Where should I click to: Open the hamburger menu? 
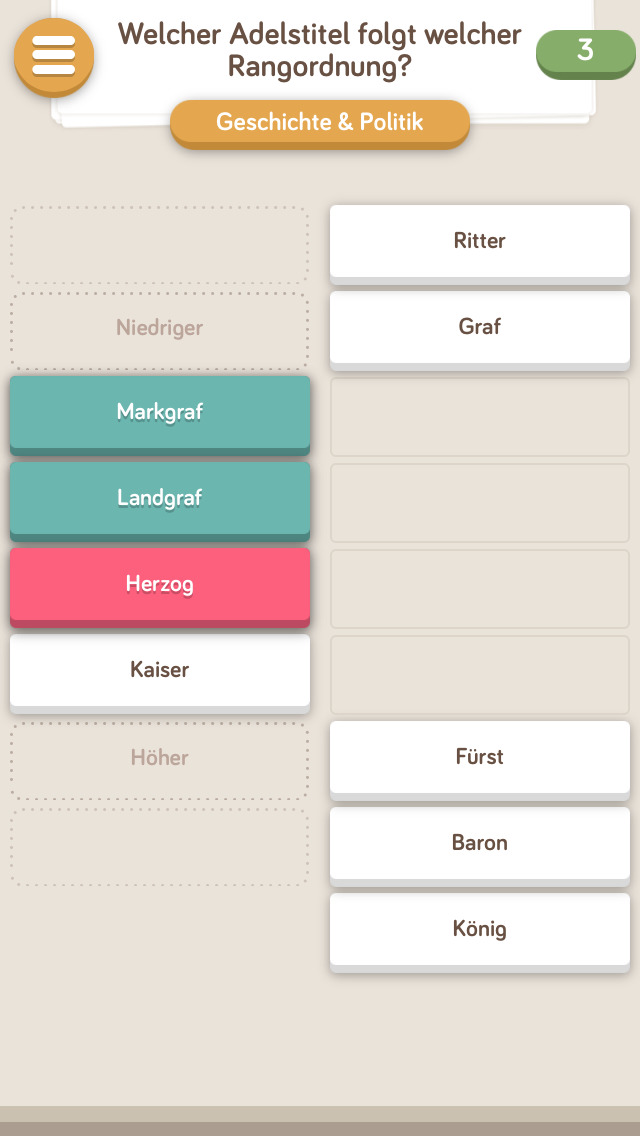[x=54, y=54]
